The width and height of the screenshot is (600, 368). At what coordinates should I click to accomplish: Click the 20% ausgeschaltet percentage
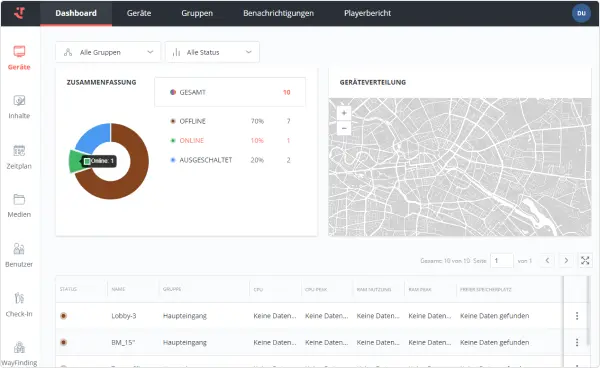point(257,160)
